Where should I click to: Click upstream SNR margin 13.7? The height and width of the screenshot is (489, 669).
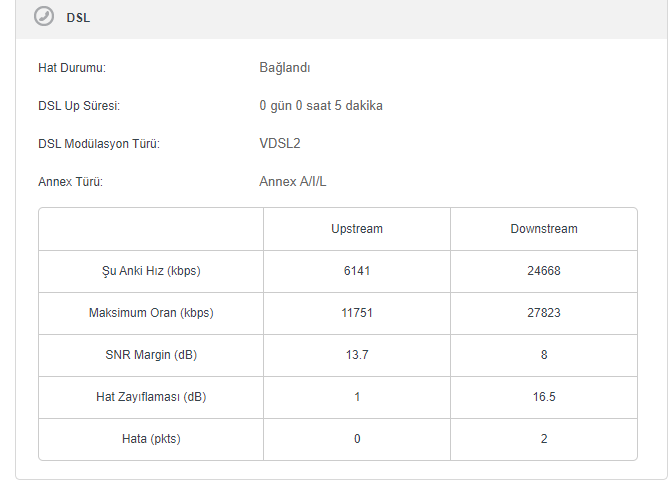[x=357, y=355]
